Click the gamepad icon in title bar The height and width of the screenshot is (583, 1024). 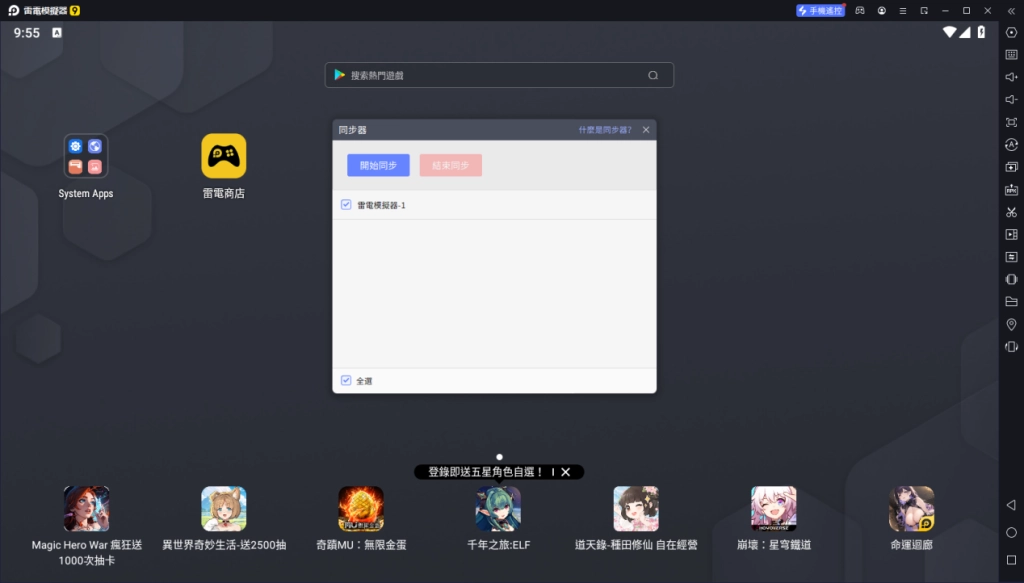click(860, 10)
